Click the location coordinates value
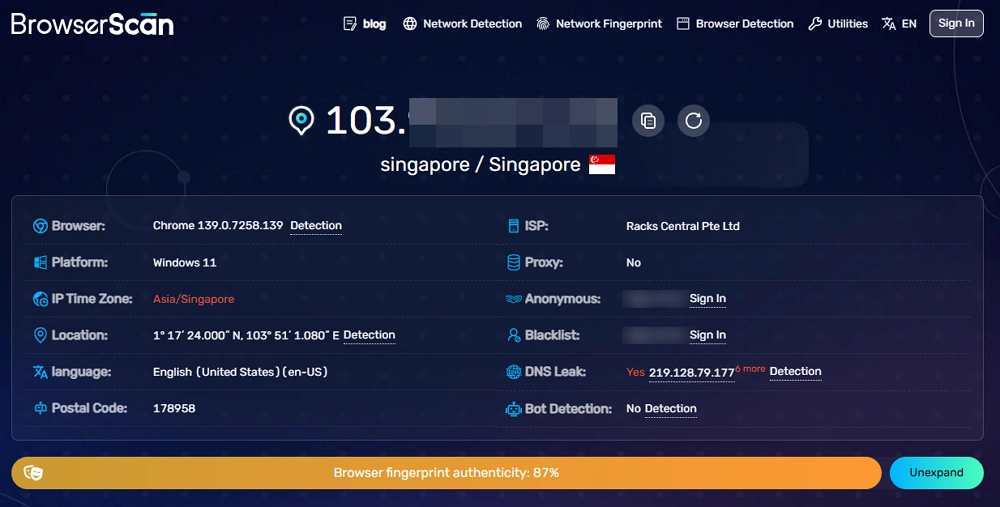The image size is (1000, 507). point(246,335)
